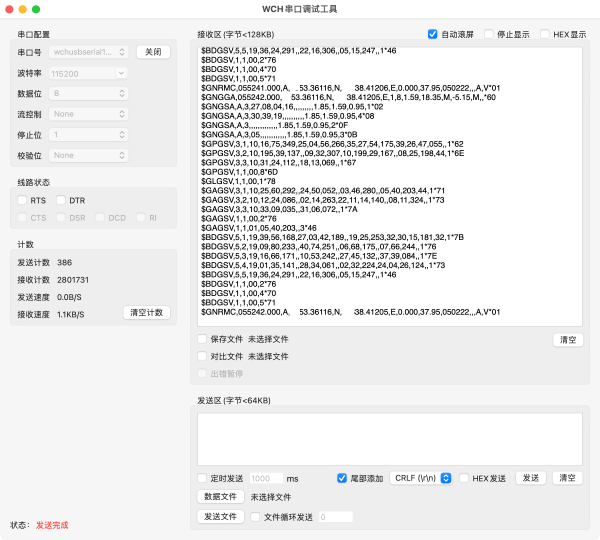Click the file loop count field
The height and width of the screenshot is (540, 600).
(336, 517)
